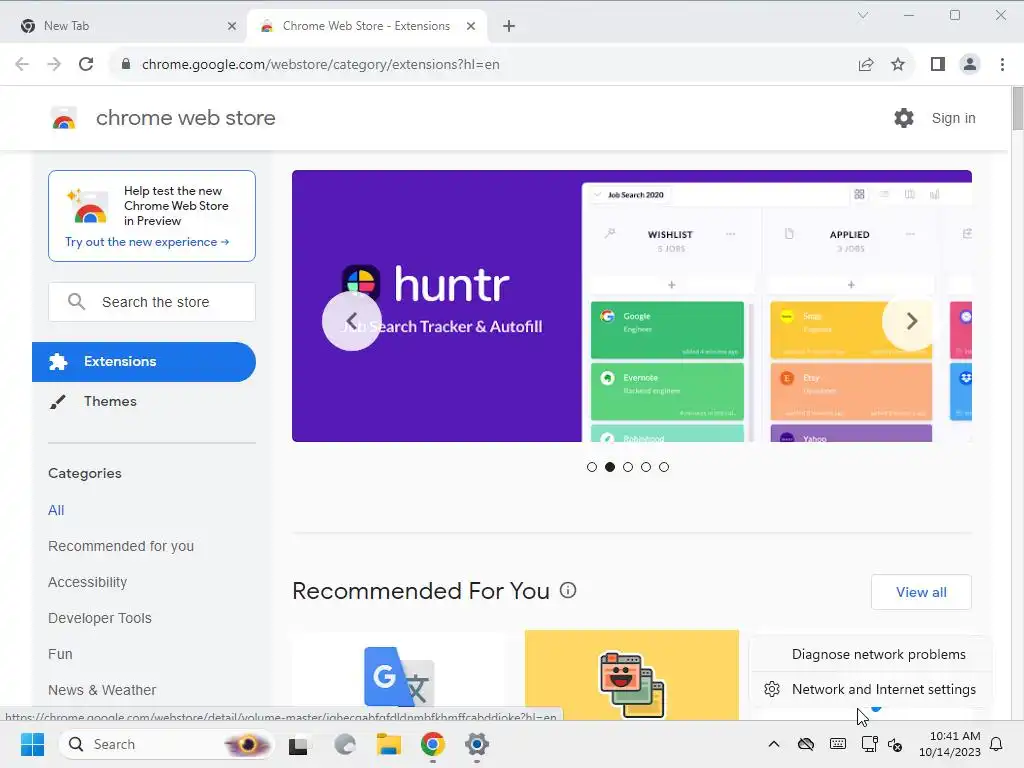The height and width of the screenshot is (768, 1024).
Task: Share this page via share icon
Action: (866, 64)
